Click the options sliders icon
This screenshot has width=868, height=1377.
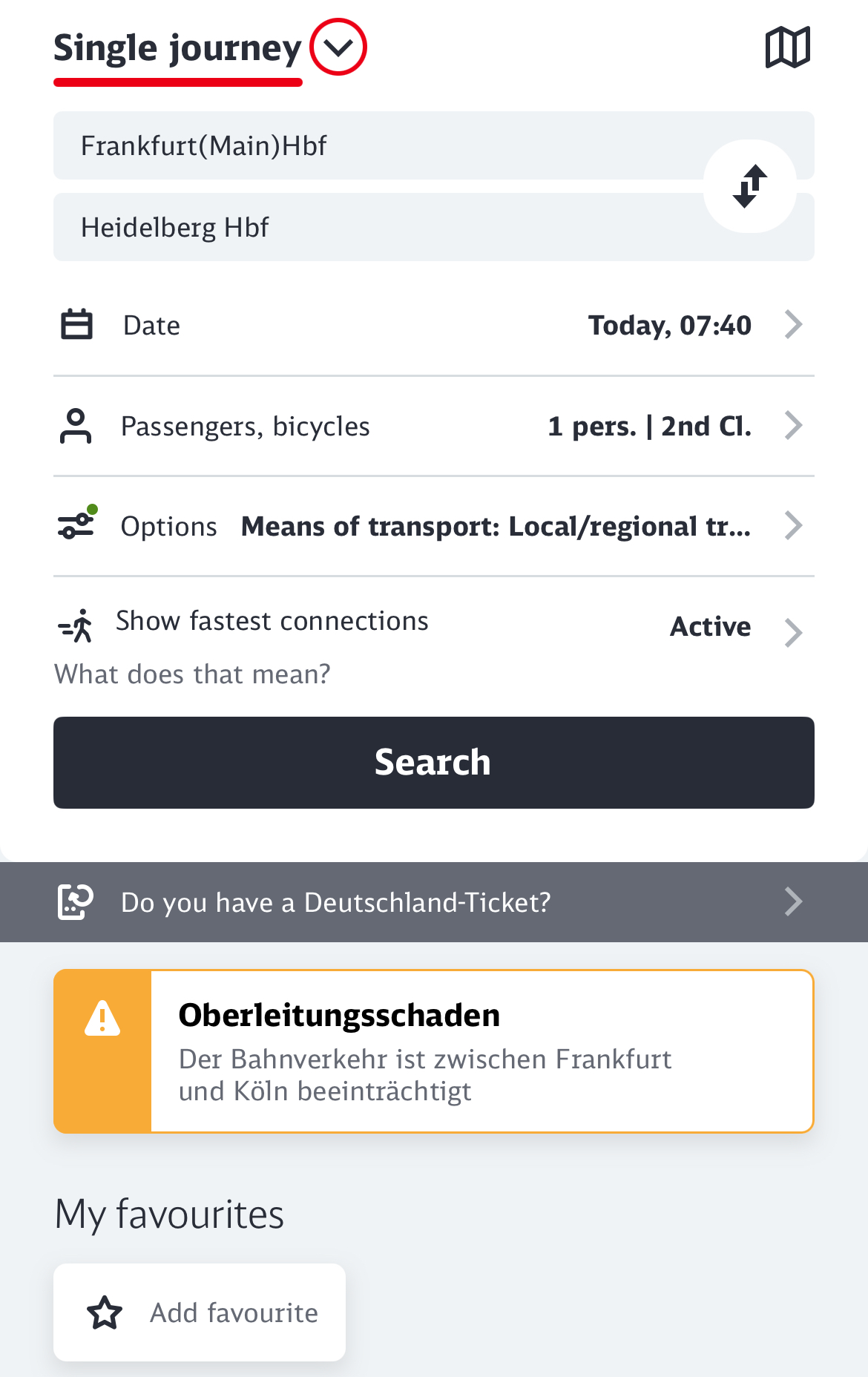point(76,525)
